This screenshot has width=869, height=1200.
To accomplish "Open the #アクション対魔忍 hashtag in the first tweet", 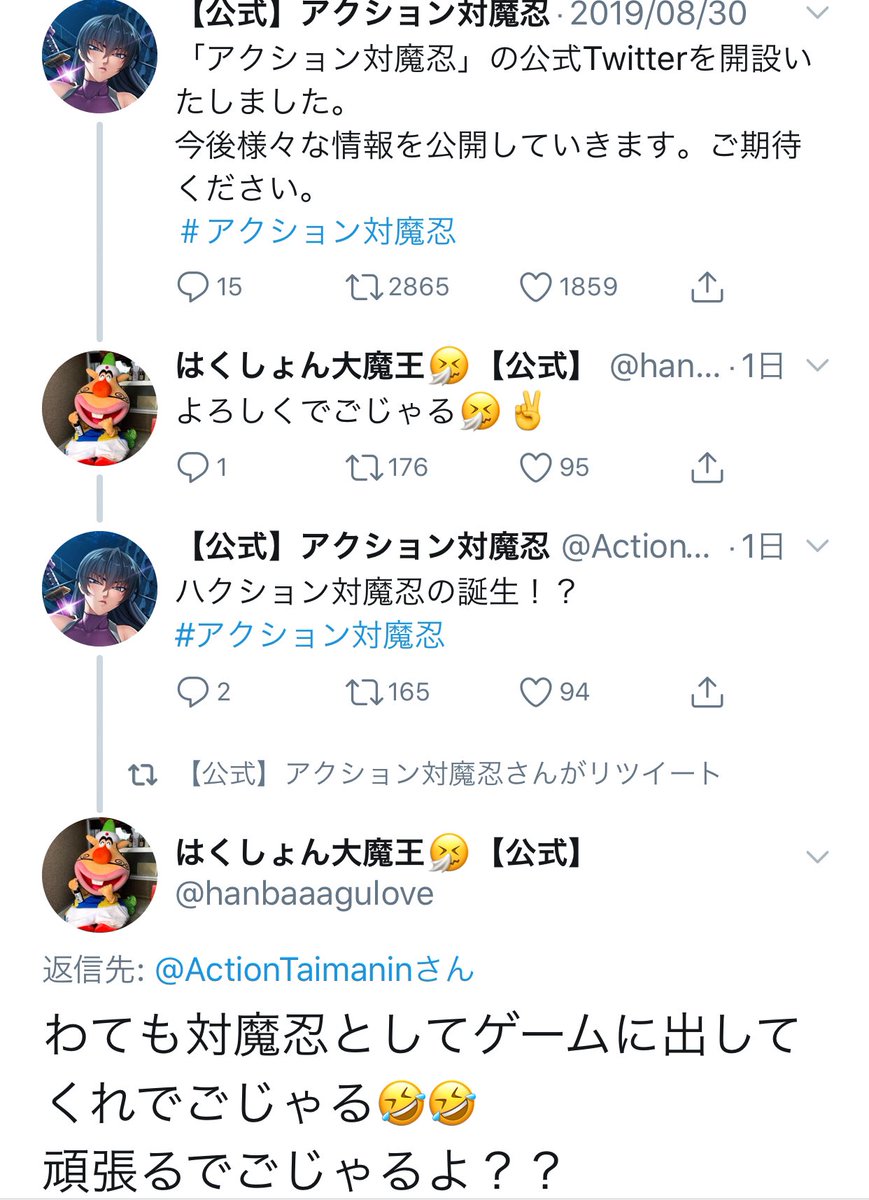I will [317, 232].
